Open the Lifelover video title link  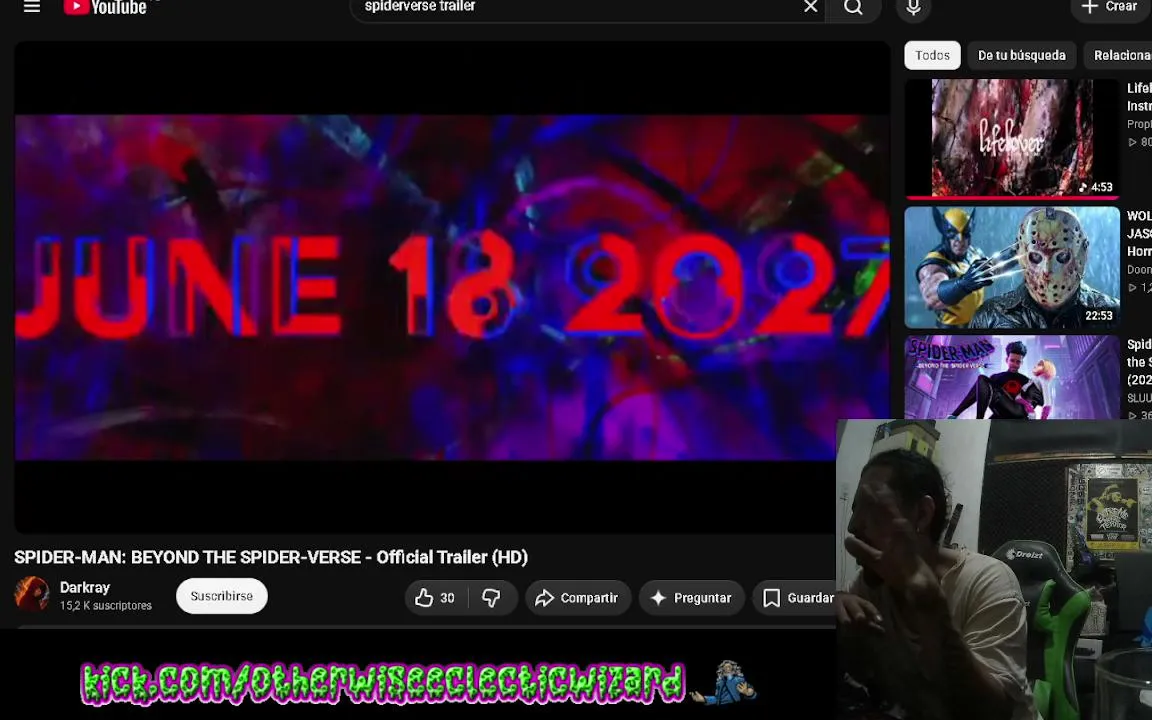coord(1140,97)
